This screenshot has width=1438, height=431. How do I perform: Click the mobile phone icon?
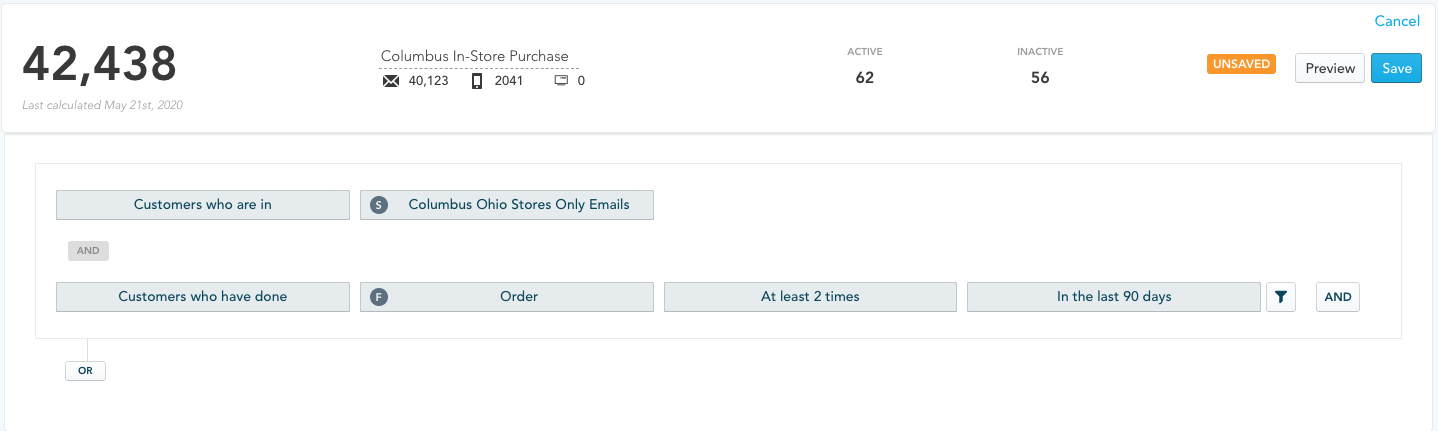[477, 81]
